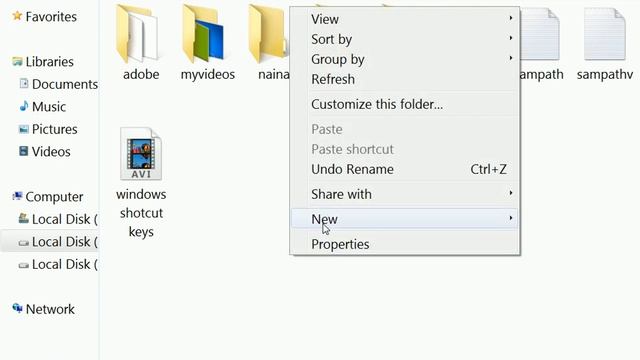Click the icon of the highlighted Local Disk
640x360 pixels.
click(24, 242)
